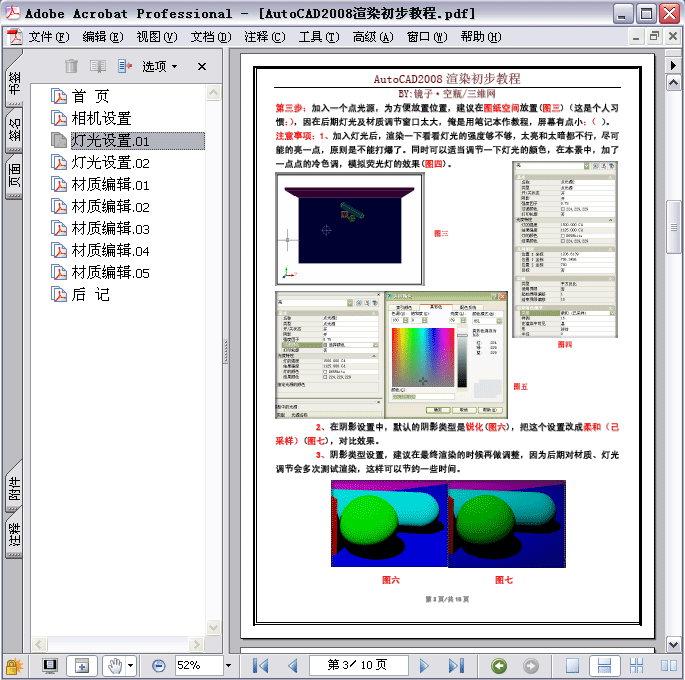Click the new bookmark icon in bookmarks panel

point(98,66)
